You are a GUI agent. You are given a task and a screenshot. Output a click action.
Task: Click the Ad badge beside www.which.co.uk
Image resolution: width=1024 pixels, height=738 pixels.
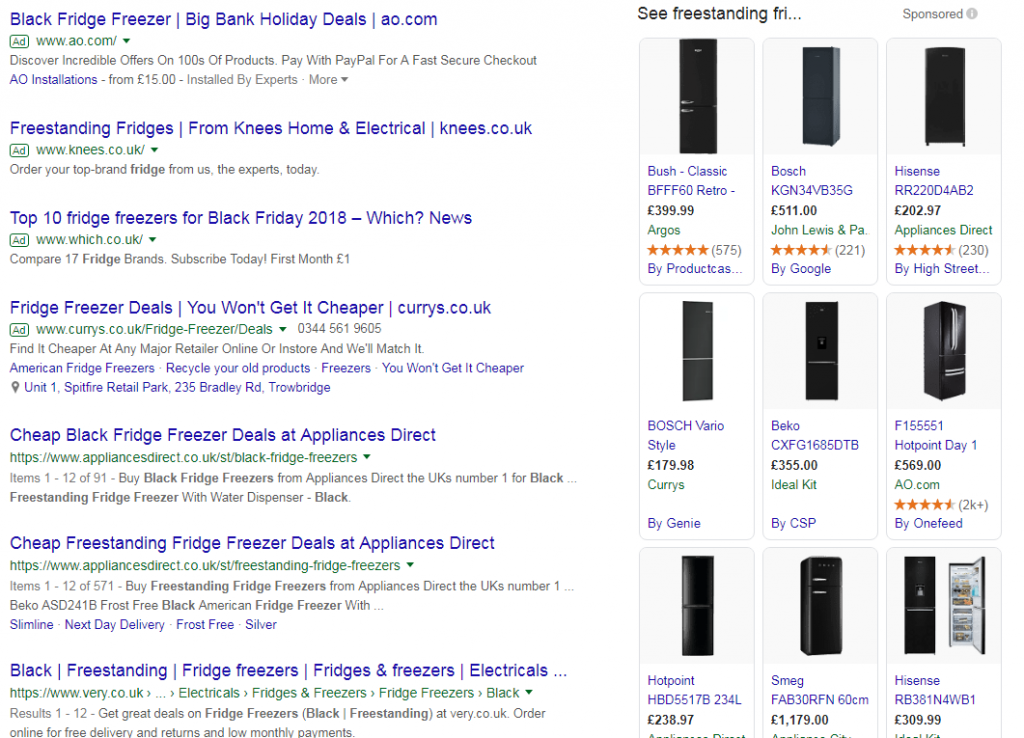(x=20, y=240)
